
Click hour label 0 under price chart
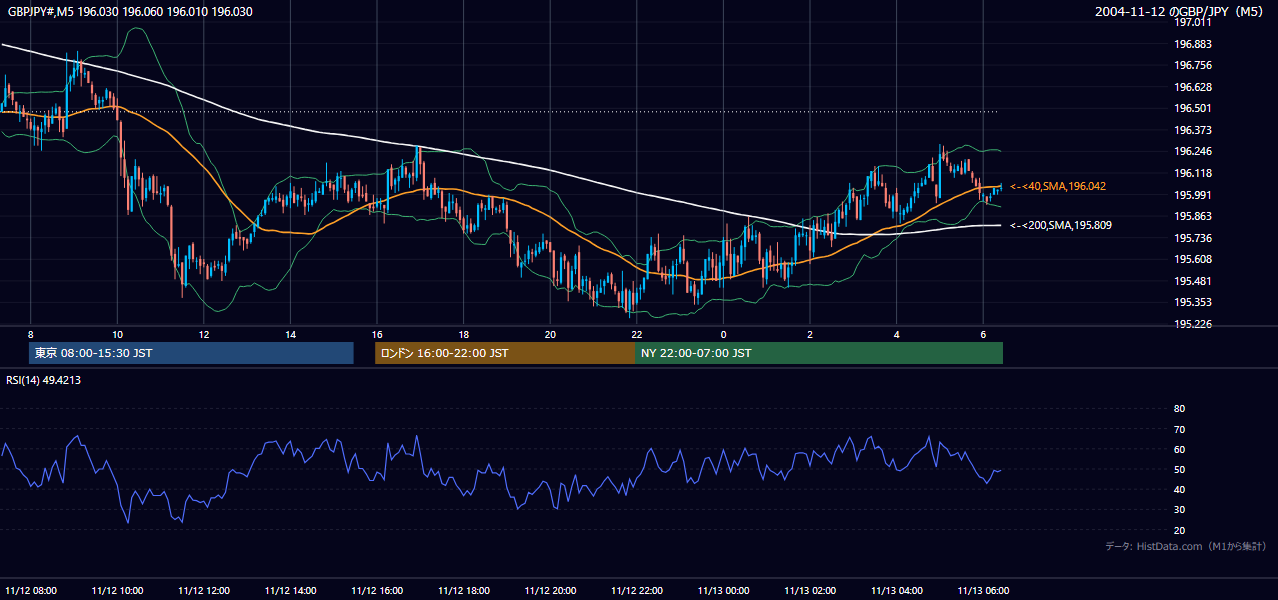pyautogui.click(x=724, y=334)
